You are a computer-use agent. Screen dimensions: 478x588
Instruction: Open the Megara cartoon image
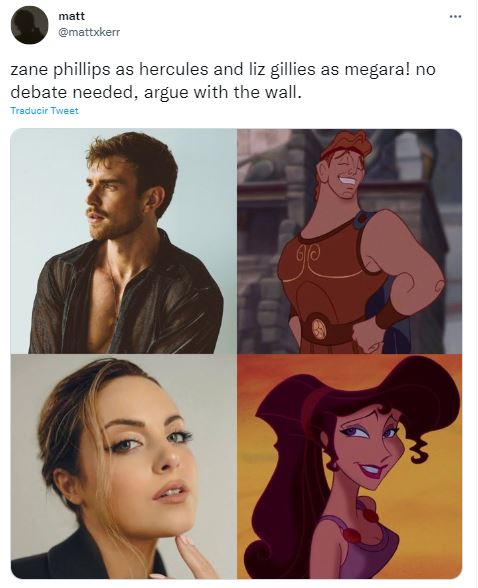(x=350, y=467)
